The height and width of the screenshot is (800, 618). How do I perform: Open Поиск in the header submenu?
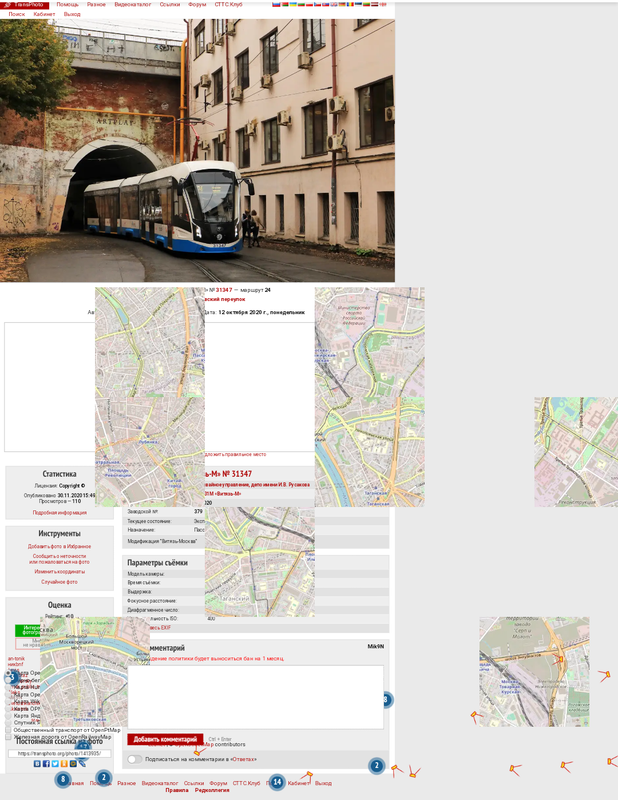pyautogui.click(x=16, y=14)
